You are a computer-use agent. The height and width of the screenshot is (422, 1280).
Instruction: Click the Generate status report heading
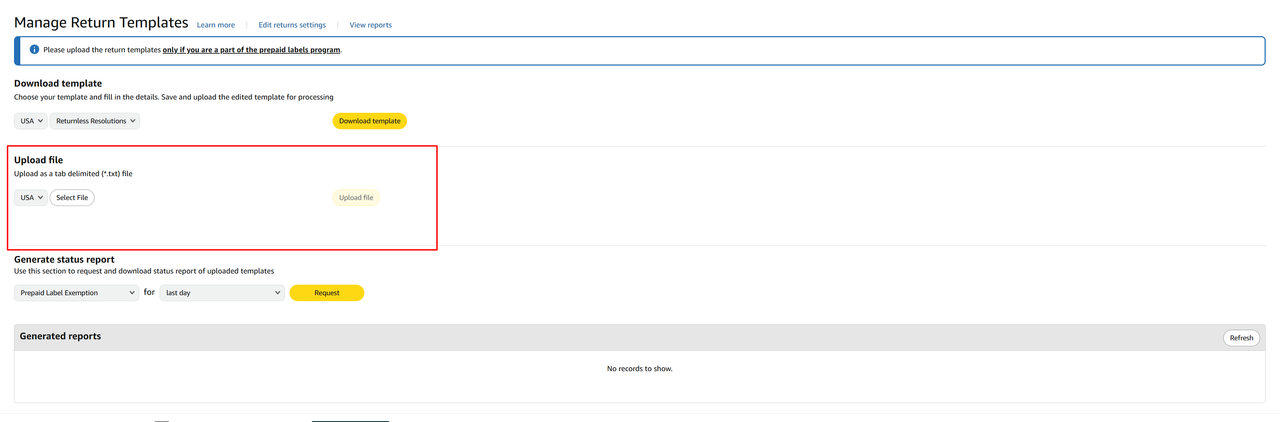64,259
